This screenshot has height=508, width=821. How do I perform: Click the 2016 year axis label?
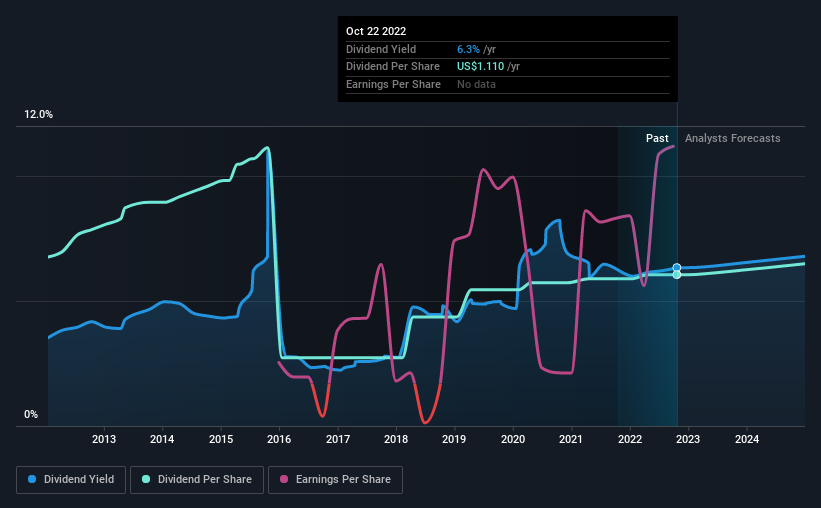tap(279, 439)
